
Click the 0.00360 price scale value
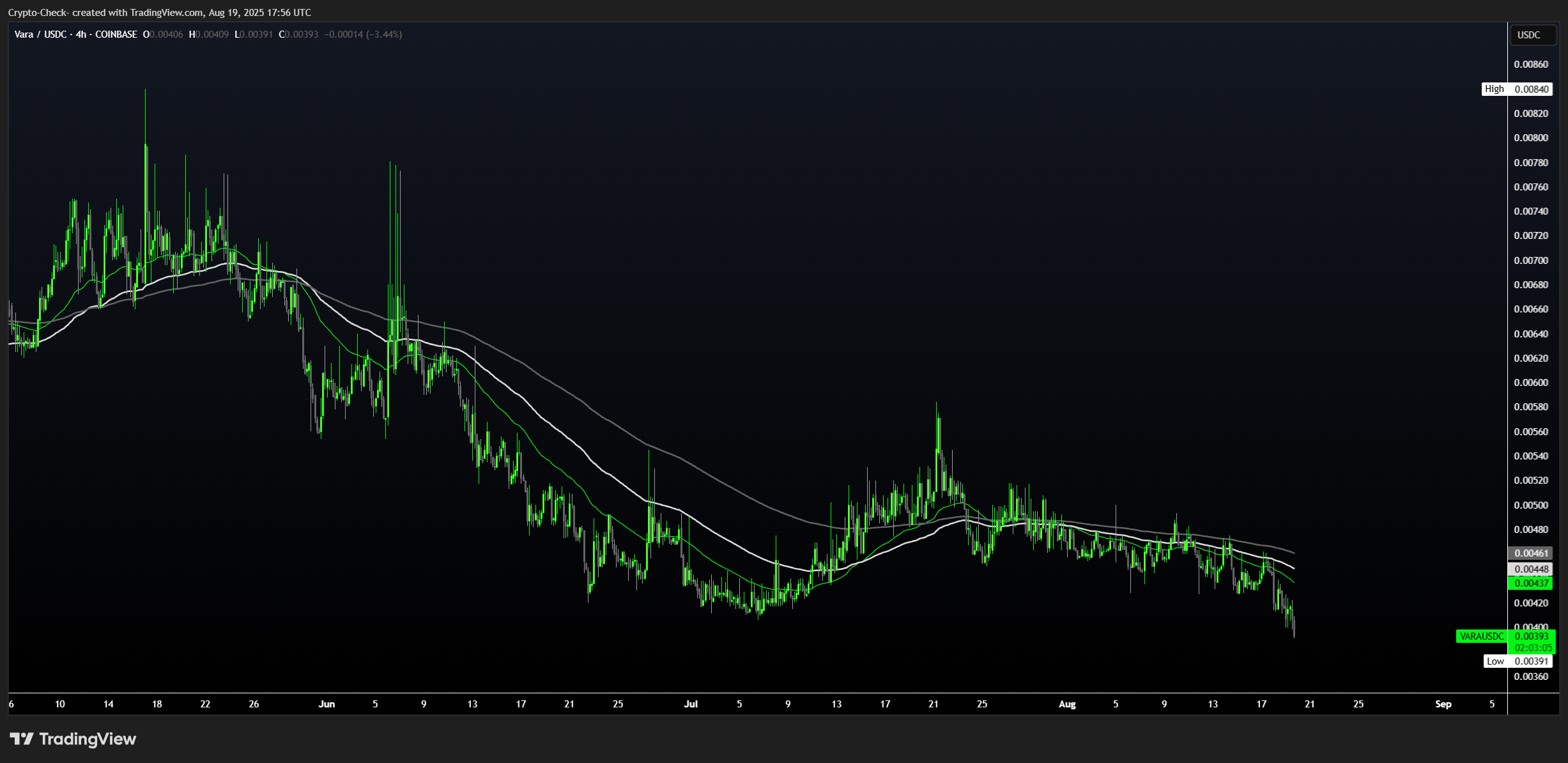click(x=1531, y=677)
